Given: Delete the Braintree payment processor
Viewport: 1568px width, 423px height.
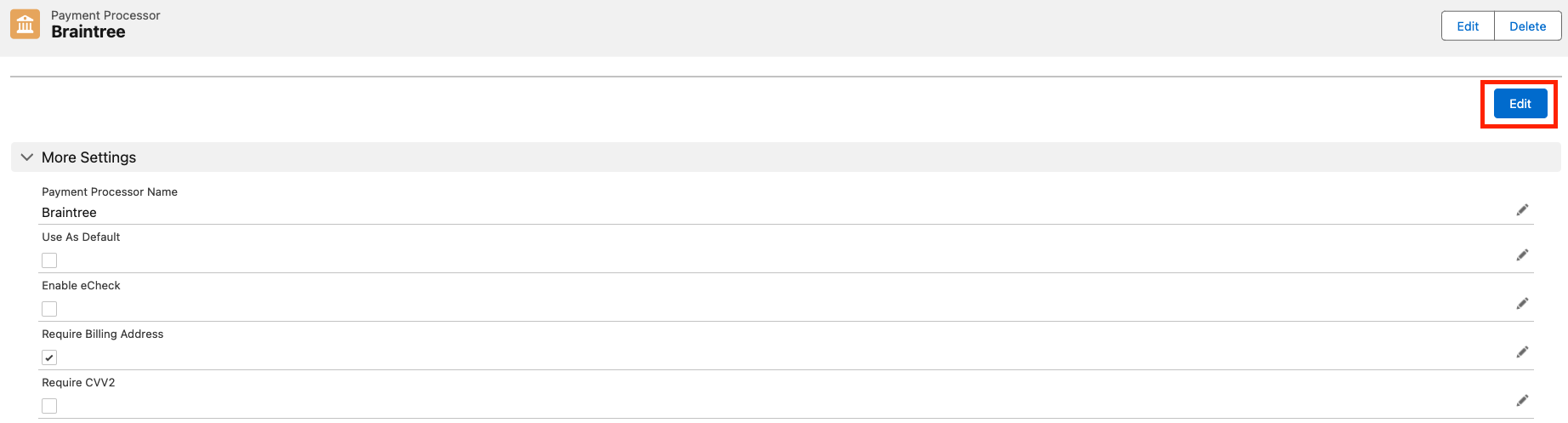Looking at the screenshot, I should [x=1527, y=26].
